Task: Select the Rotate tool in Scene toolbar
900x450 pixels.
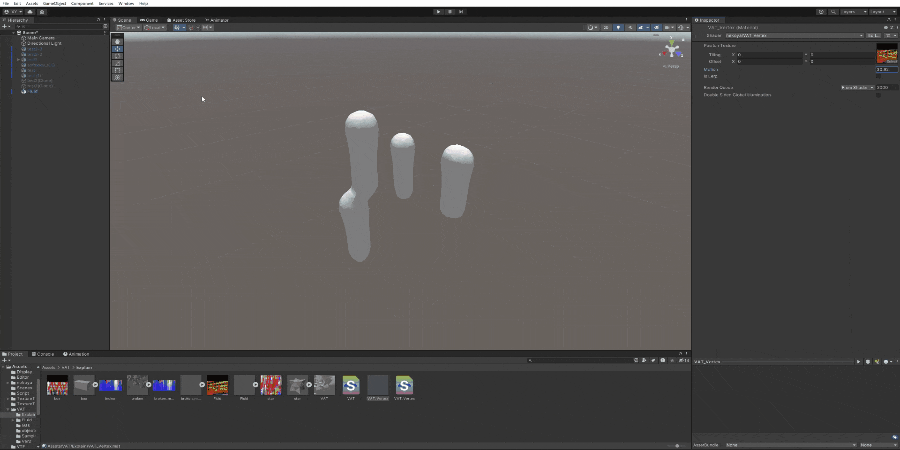Action: 117,56
